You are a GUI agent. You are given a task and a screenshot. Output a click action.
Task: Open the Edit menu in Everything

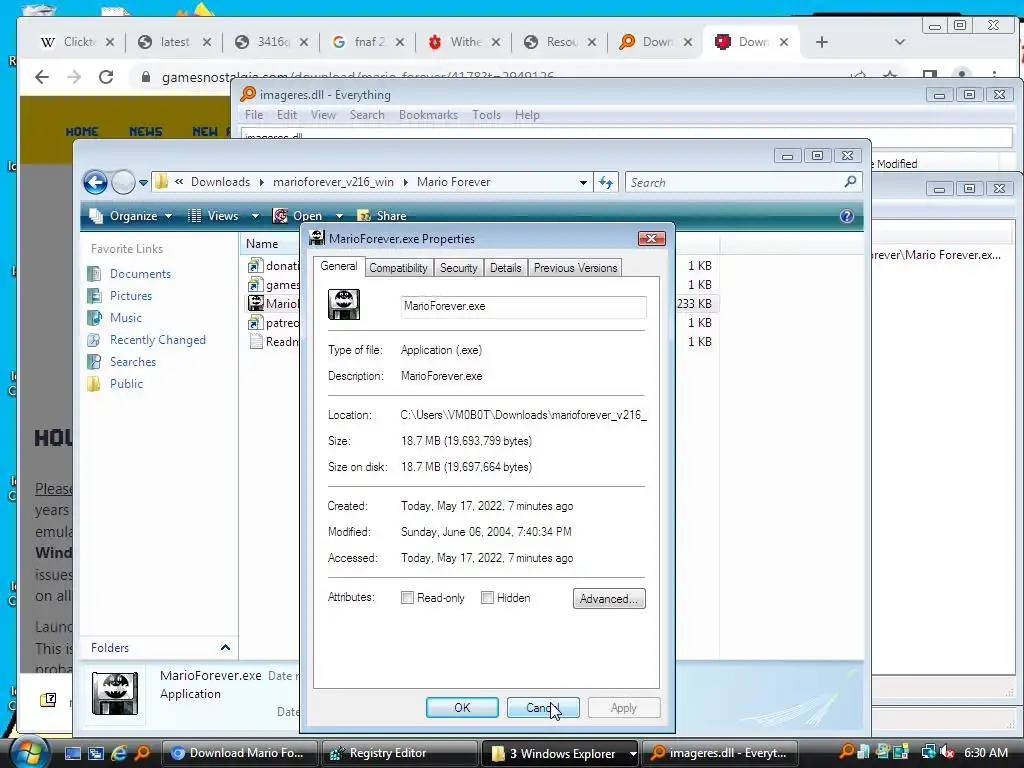[x=287, y=115]
